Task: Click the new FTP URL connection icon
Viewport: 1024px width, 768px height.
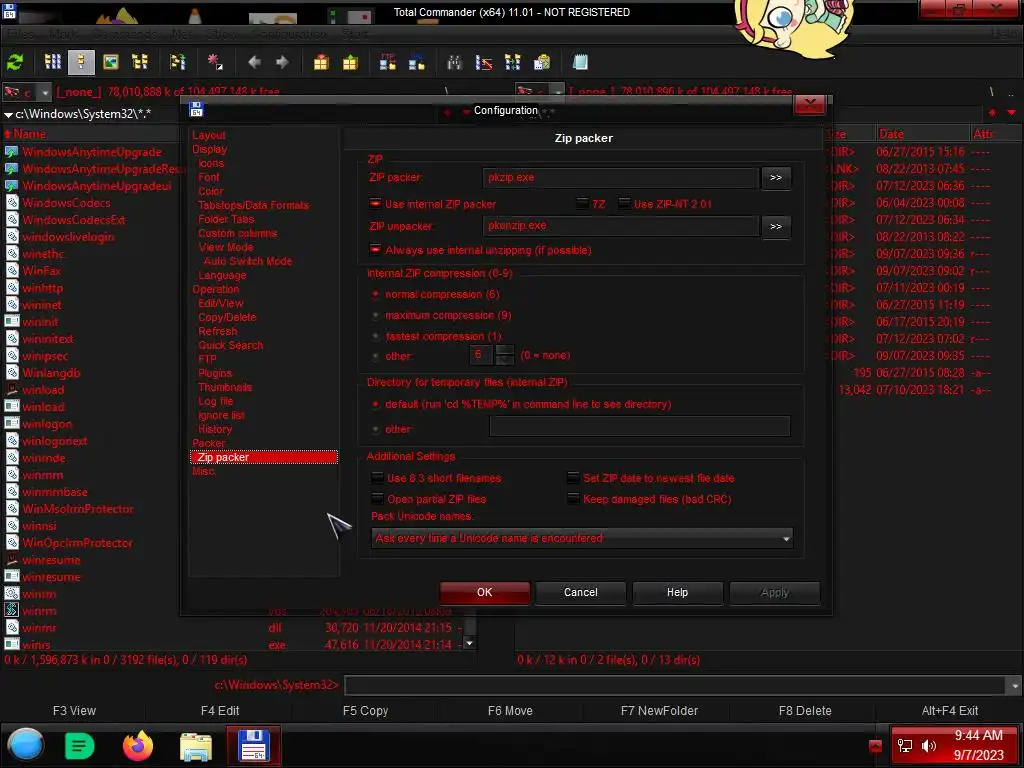Action: (x=417, y=63)
